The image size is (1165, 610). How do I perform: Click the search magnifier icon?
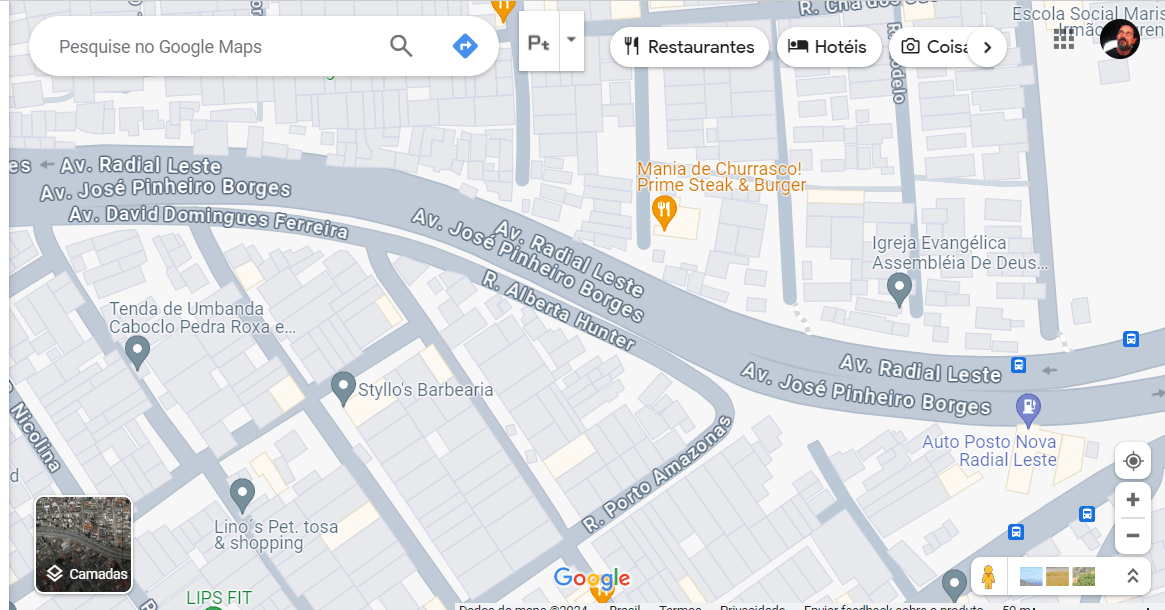pos(401,46)
